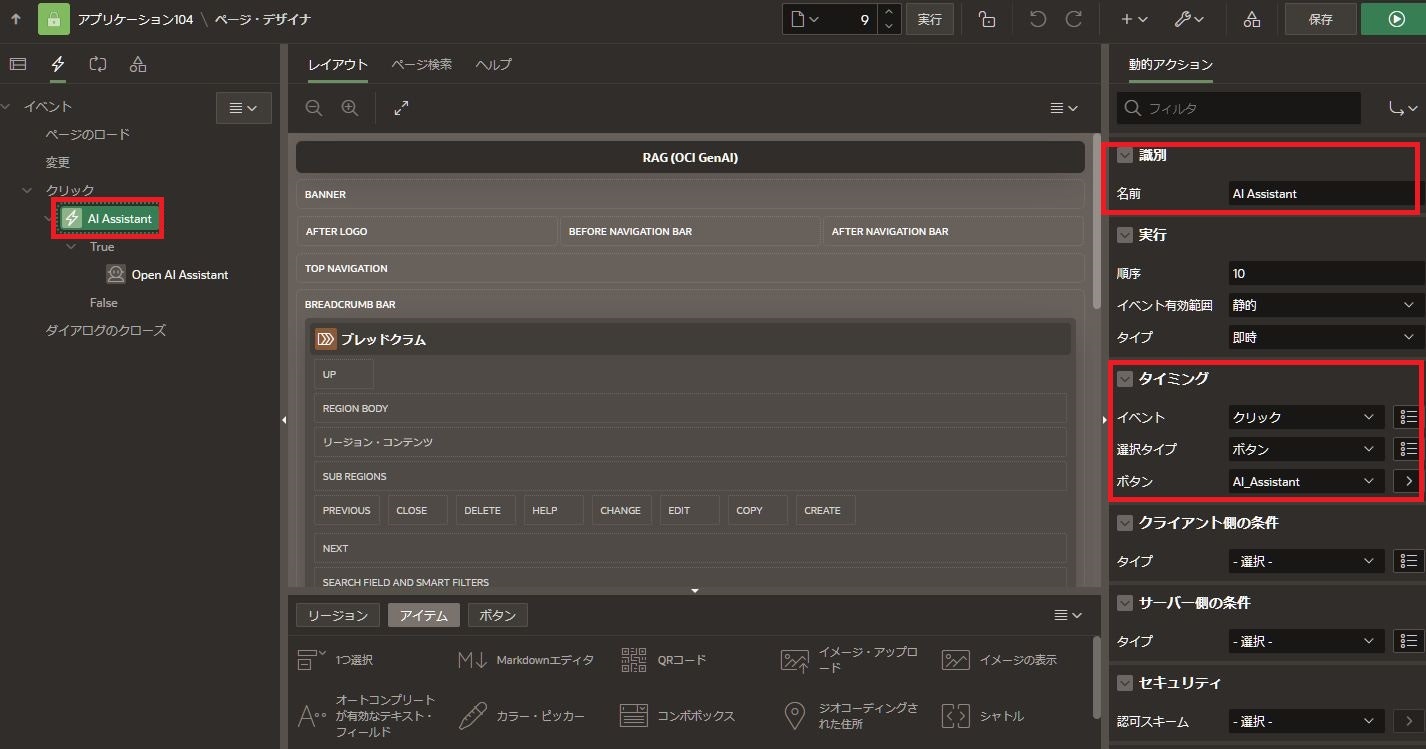
Task: Select the QRコード item in gallery
Action: 663,660
